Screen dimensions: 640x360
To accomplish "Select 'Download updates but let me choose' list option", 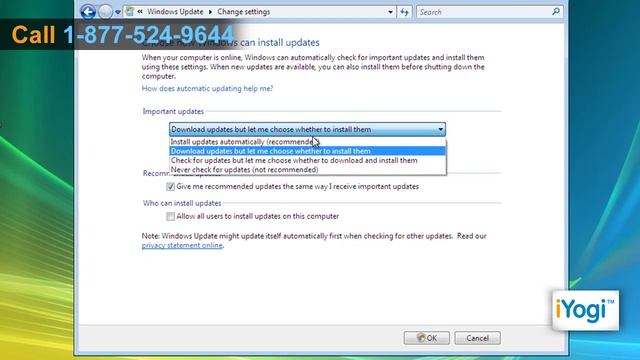I will [307, 151].
